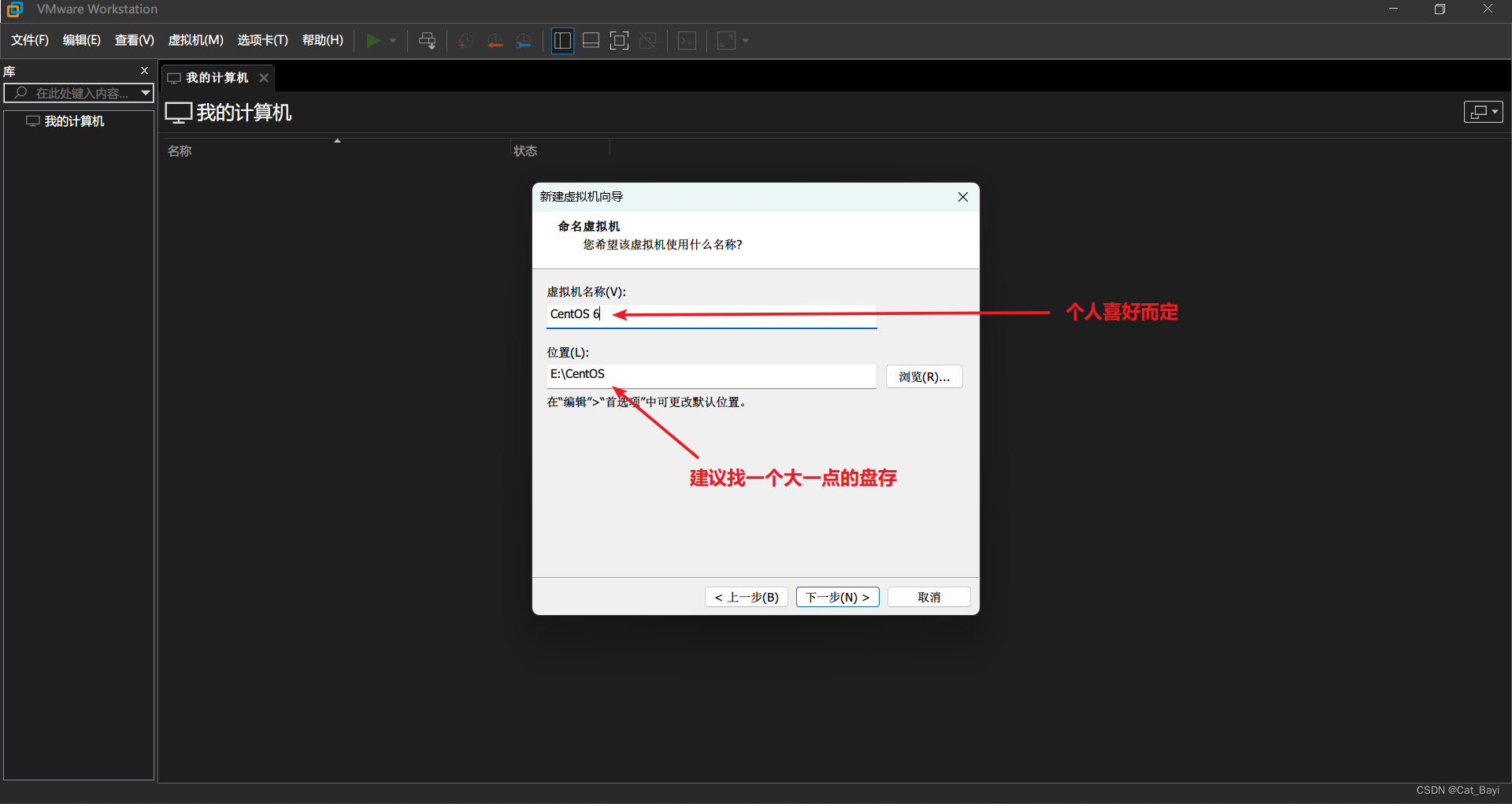The width and height of the screenshot is (1512, 804).
Task: Click the 位置 path input field
Action: pos(711,376)
